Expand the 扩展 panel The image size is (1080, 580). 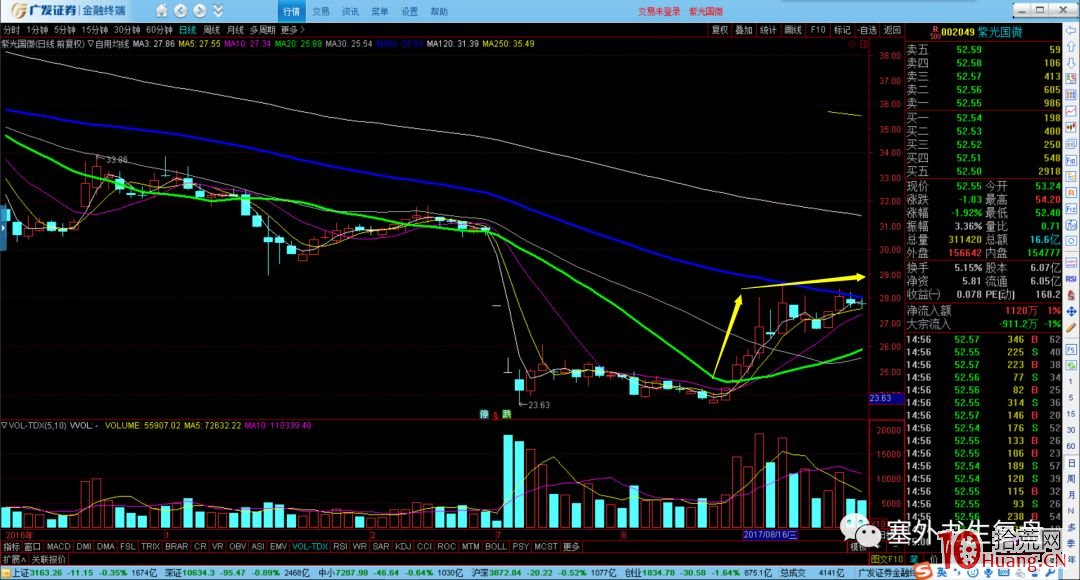tap(14, 559)
